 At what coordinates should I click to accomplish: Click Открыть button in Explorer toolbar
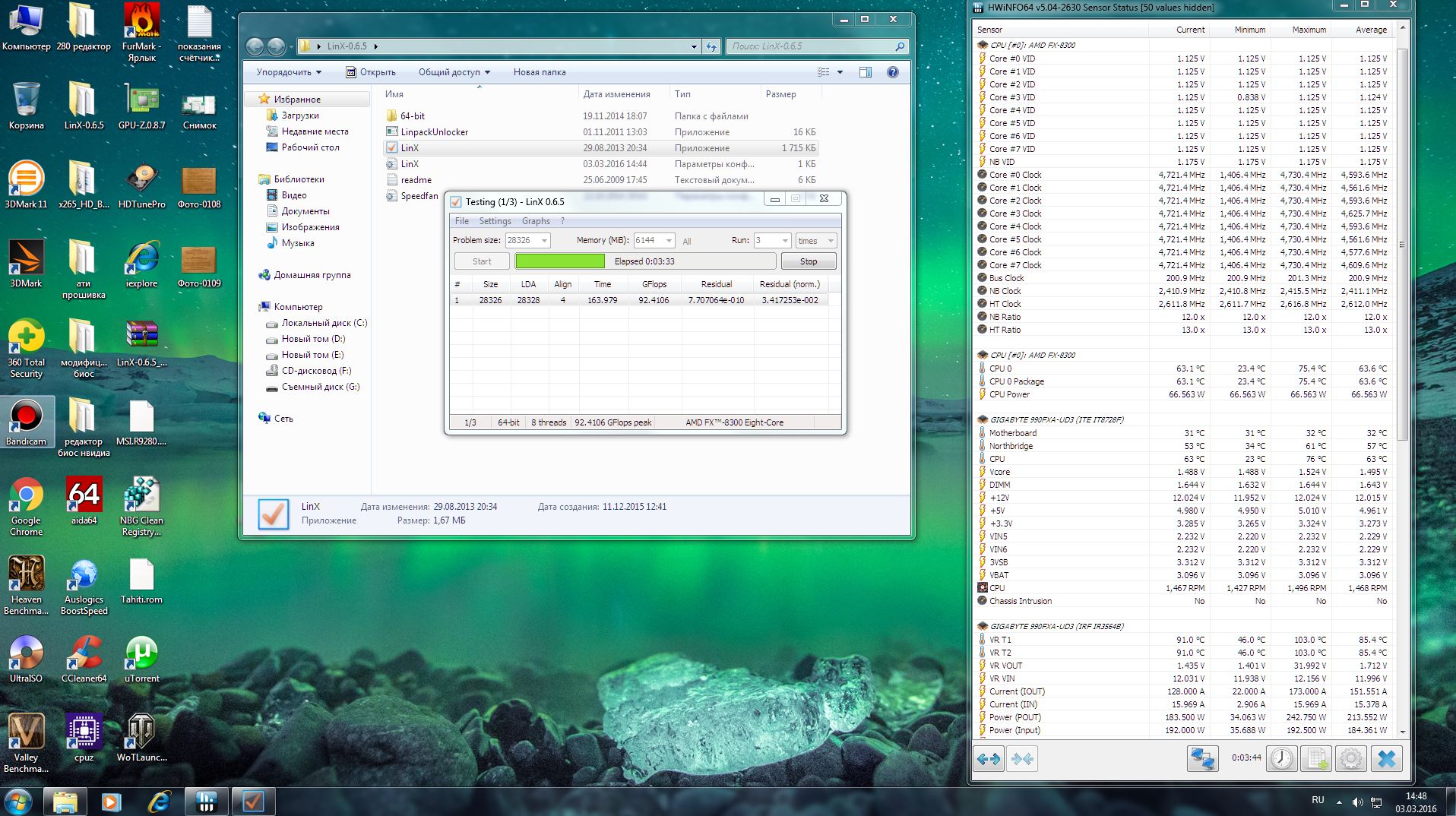point(371,72)
